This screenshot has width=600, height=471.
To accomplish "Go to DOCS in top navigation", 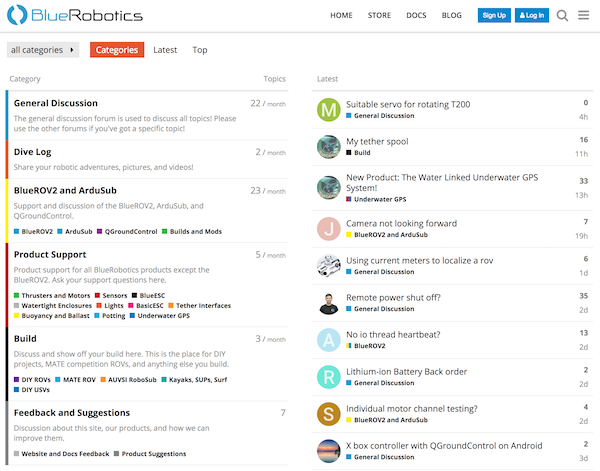I will 416,16.
